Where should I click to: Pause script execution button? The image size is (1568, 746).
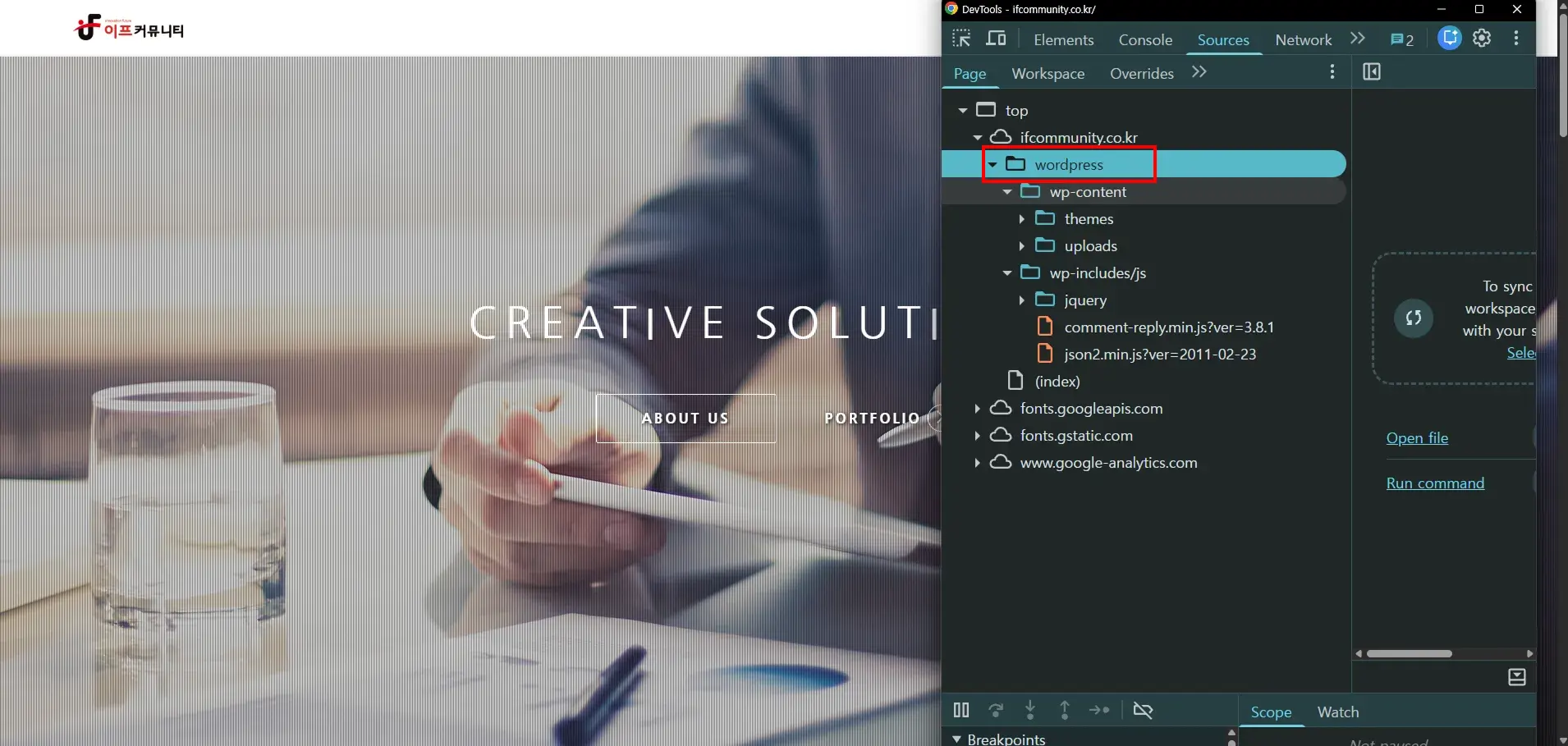click(x=961, y=710)
